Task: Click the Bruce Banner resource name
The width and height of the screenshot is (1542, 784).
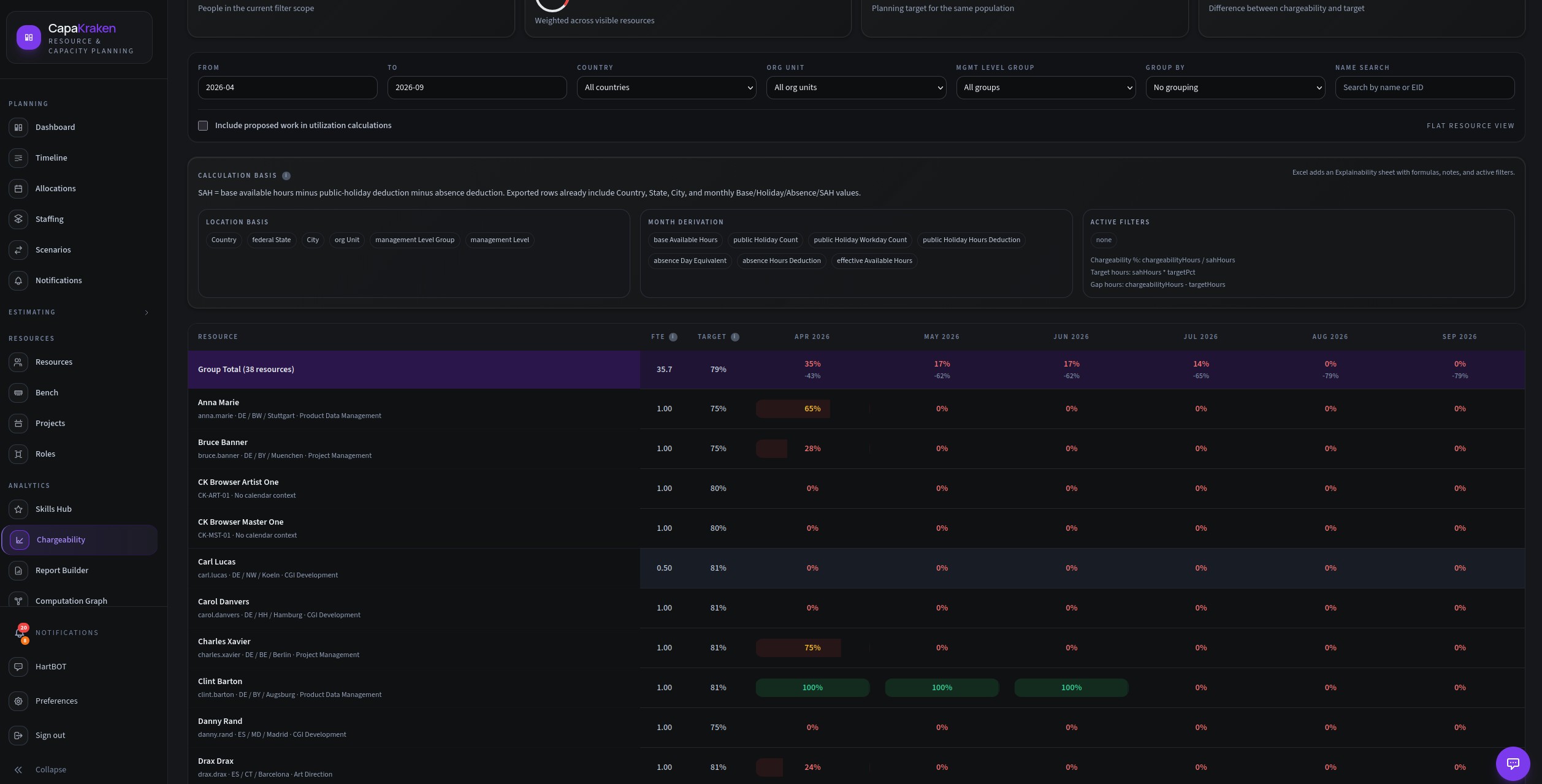Action: pyautogui.click(x=223, y=443)
